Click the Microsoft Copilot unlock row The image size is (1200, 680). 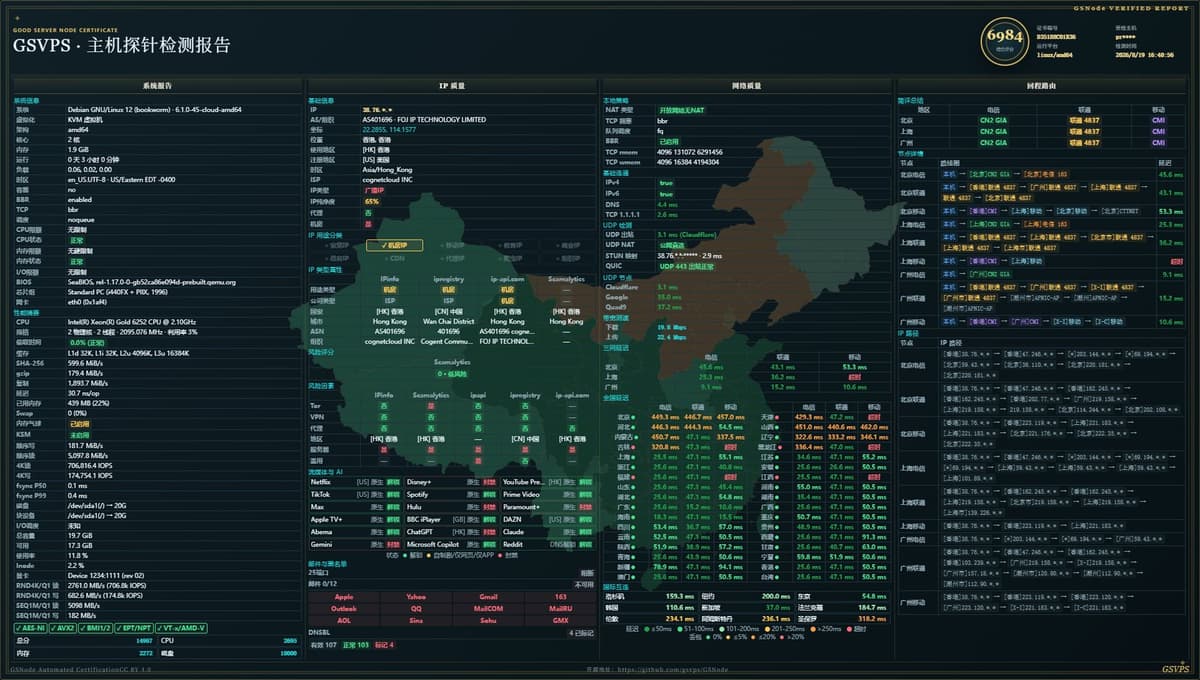pos(451,545)
